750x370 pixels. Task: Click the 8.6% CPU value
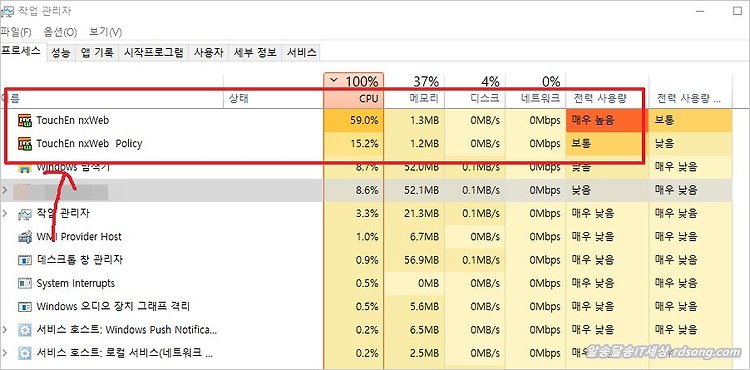pyautogui.click(x=367, y=190)
